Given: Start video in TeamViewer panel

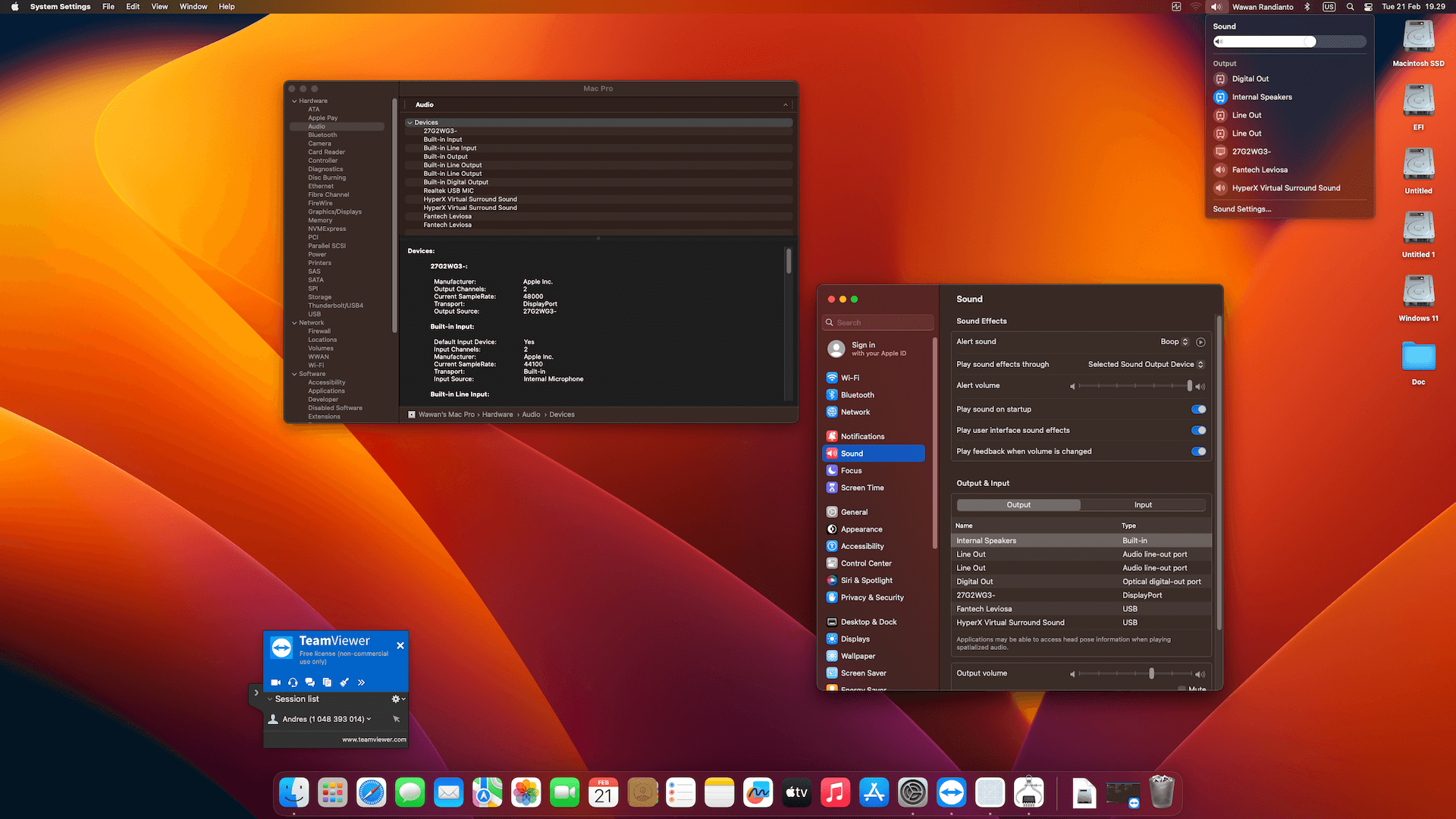Looking at the screenshot, I should click(275, 682).
